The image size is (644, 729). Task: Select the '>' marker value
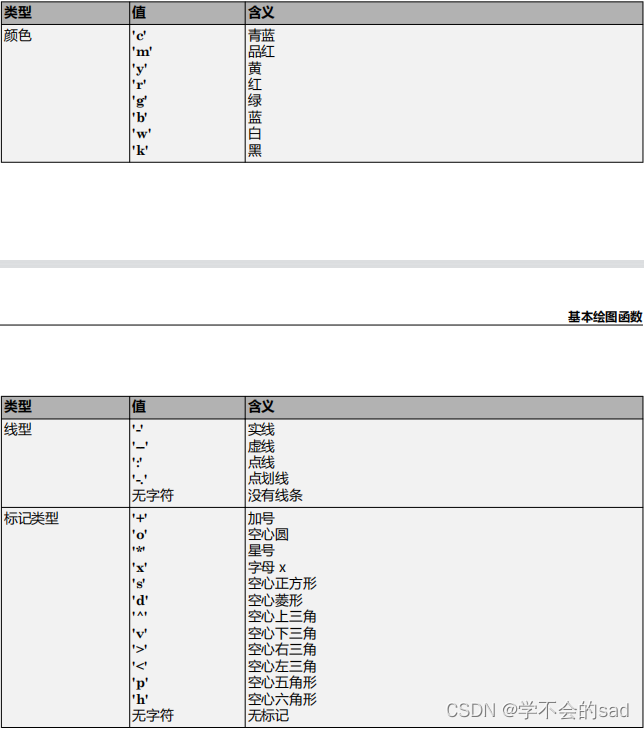click(x=139, y=649)
